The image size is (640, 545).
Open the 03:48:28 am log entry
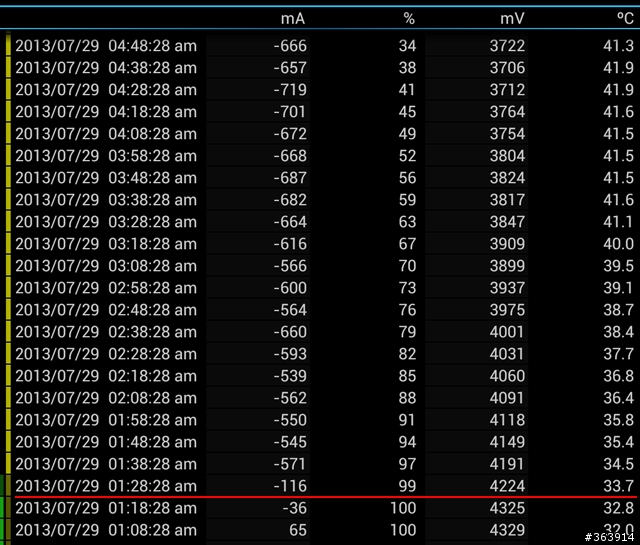click(320, 178)
